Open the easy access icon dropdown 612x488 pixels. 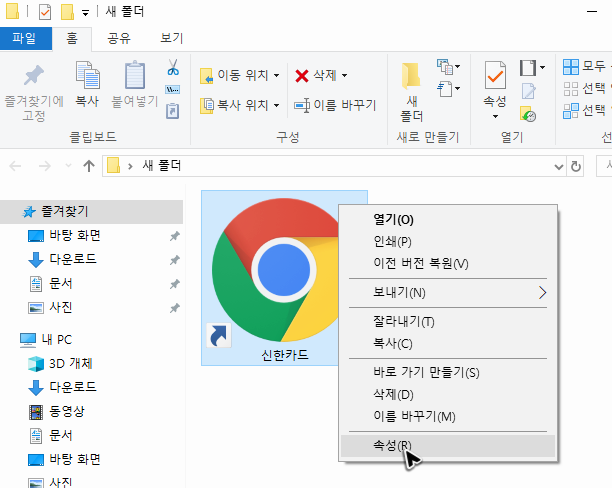[x=448, y=89]
